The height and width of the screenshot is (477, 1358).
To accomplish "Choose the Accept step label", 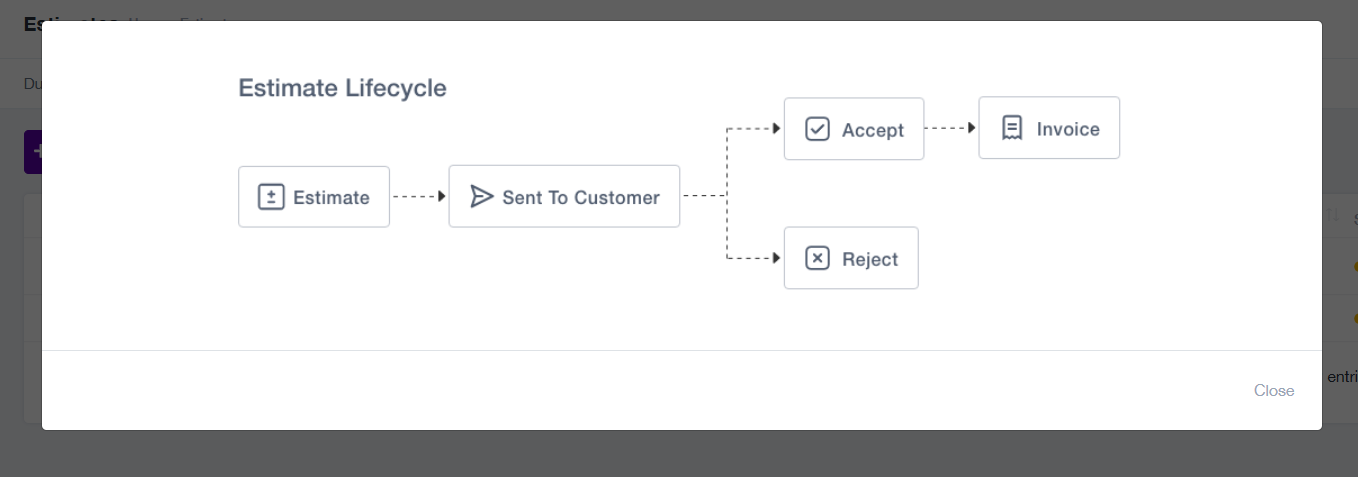I will click(873, 130).
